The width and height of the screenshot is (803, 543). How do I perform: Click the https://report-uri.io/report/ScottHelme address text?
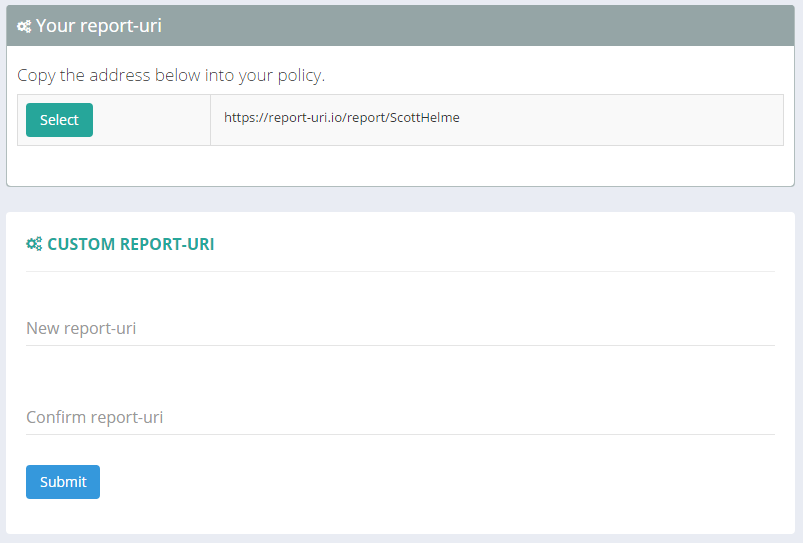click(341, 118)
